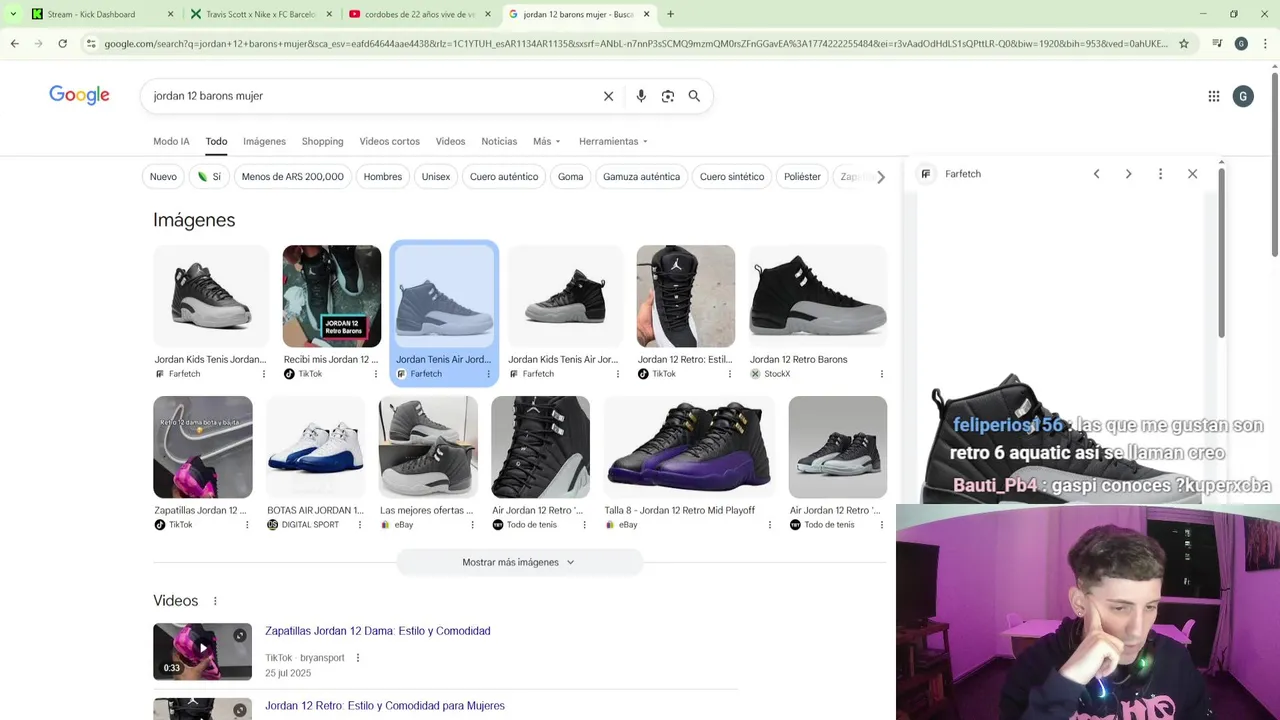Start voice search with microphone icon

641,96
